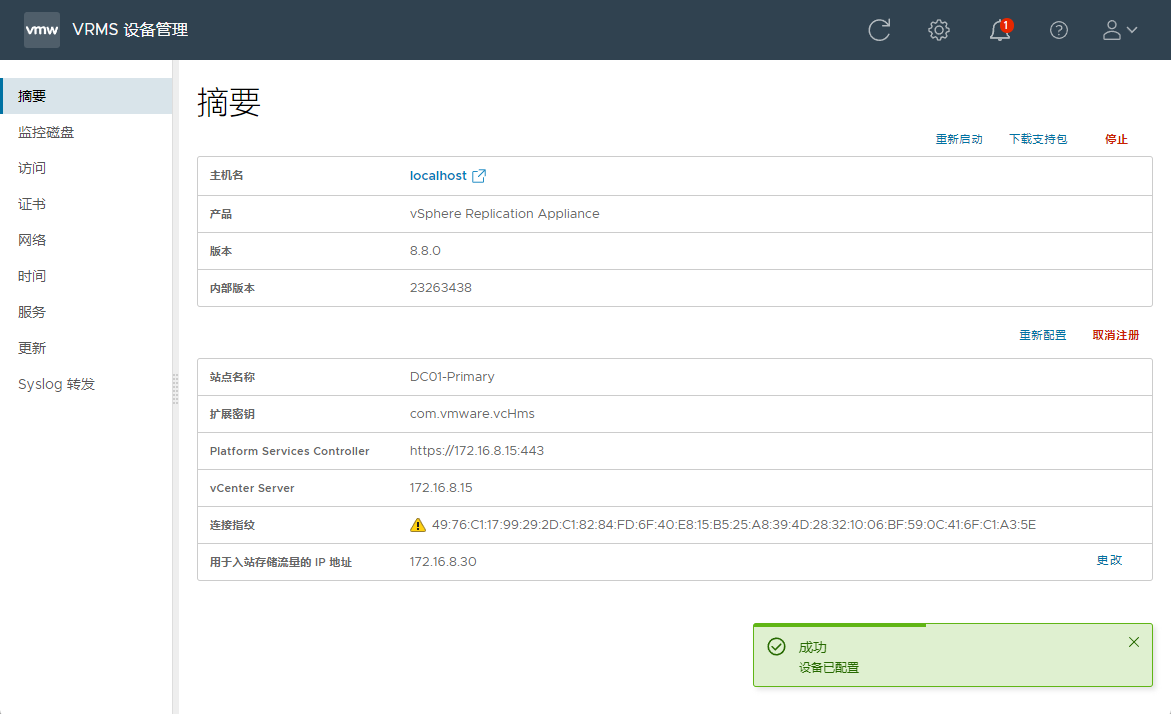
Task: Click the version value 8.8.0
Action: coord(425,251)
